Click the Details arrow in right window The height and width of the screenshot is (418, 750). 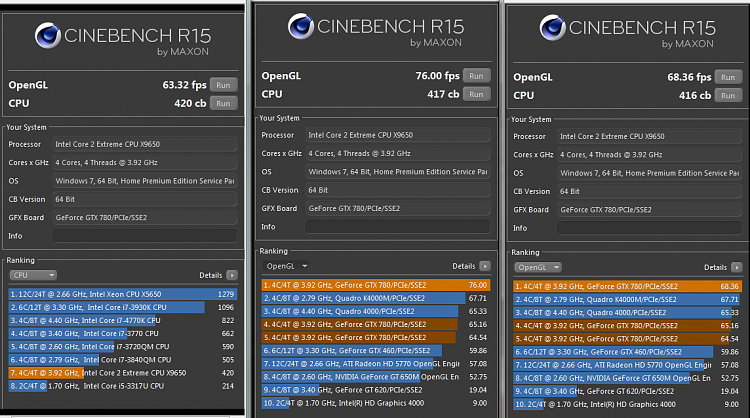[737, 267]
